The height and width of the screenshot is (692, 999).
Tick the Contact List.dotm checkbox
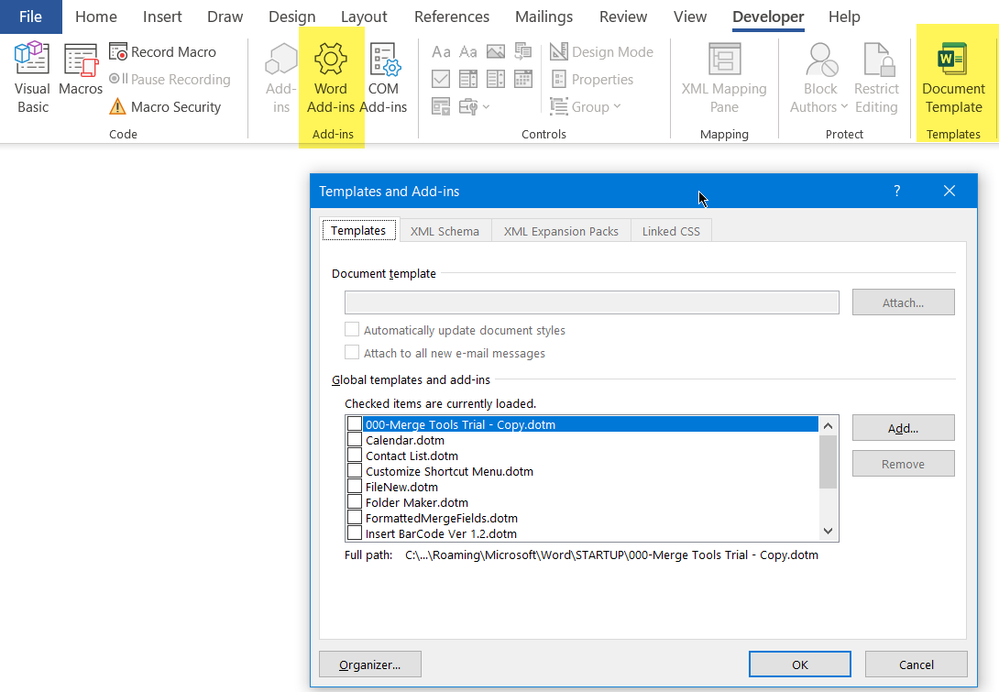[x=355, y=455]
